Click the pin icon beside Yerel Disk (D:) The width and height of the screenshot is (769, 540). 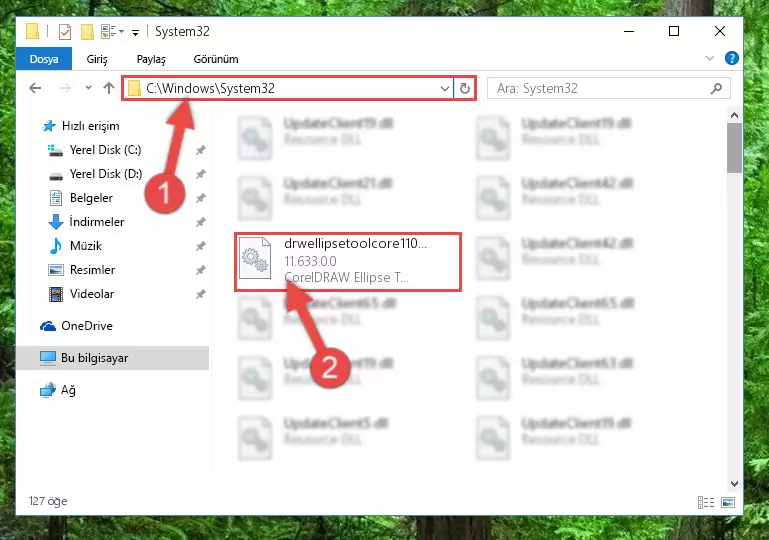coord(201,174)
